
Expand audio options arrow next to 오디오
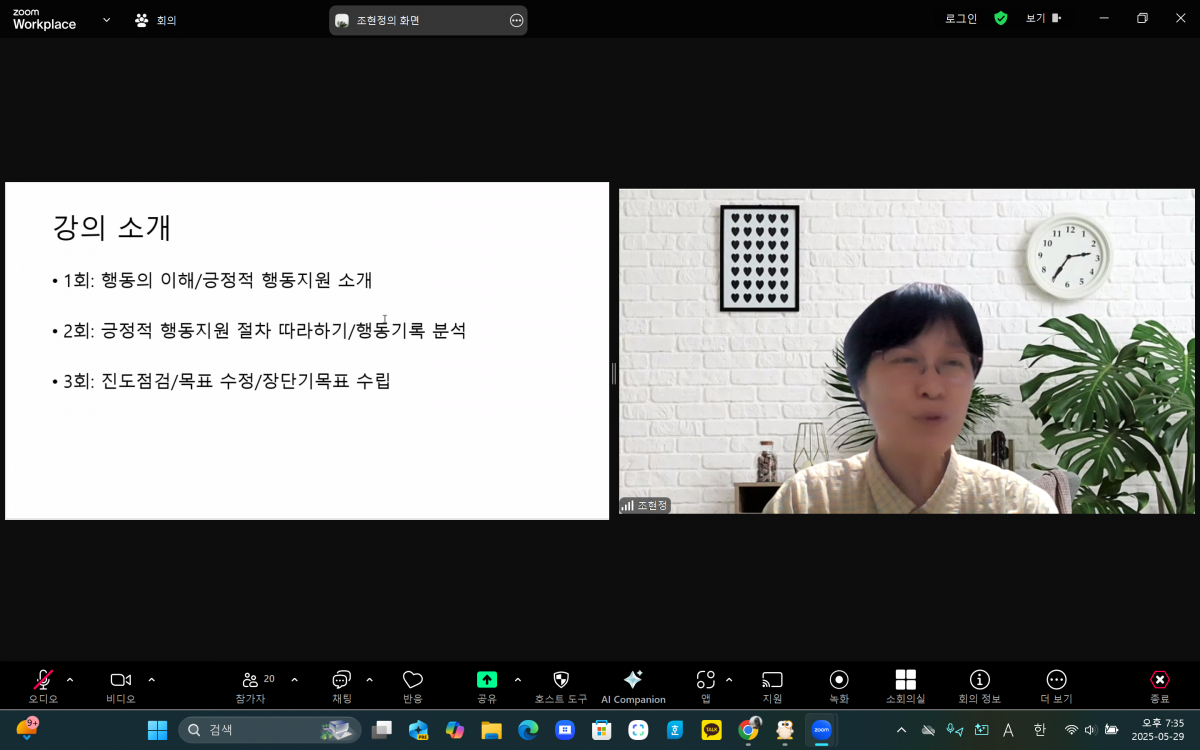pos(70,680)
